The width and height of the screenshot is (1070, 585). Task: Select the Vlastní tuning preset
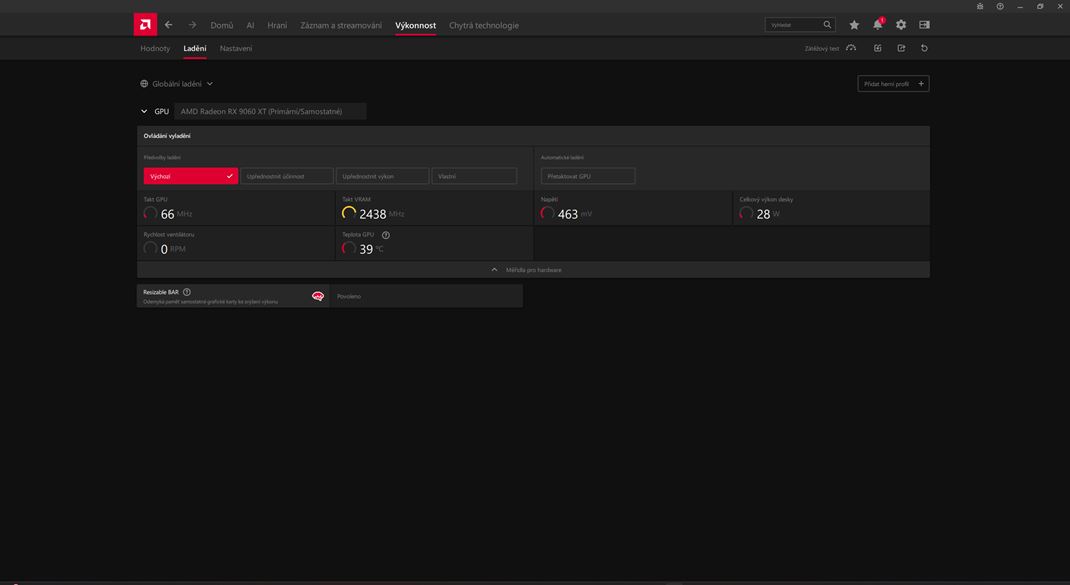click(x=474, y=176)
